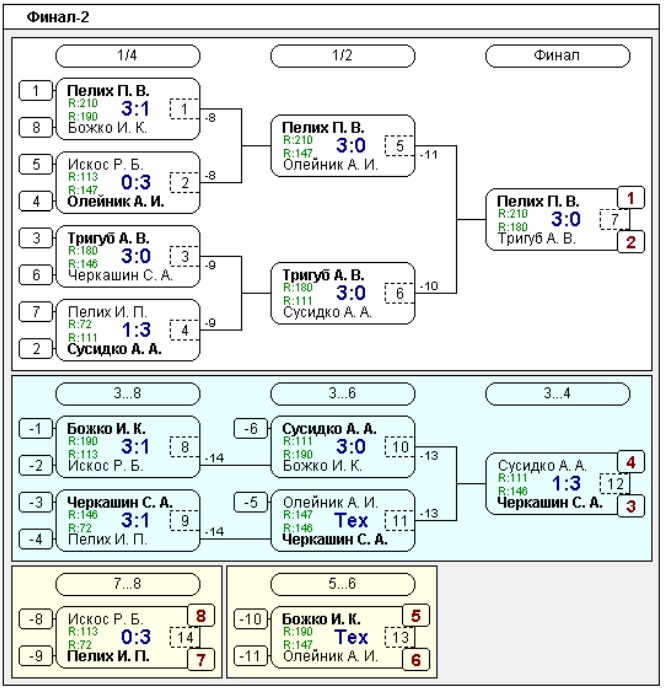The height and width of the screenshot is (691, 667).
Task: Click red place badge 7 by Пелих И. П.
Action: (x=201, y=660)
